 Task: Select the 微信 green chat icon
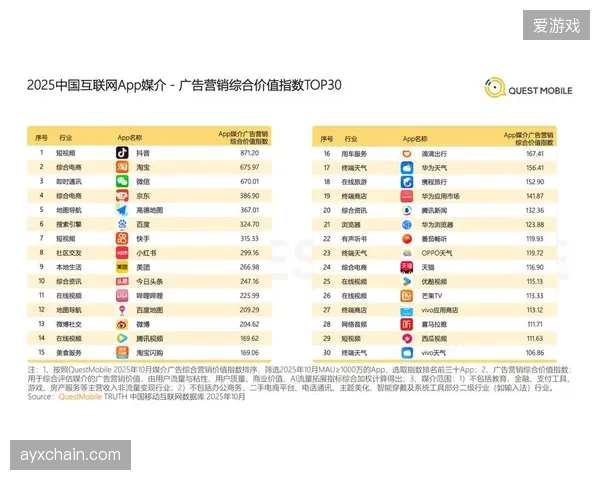click(122, 181)
